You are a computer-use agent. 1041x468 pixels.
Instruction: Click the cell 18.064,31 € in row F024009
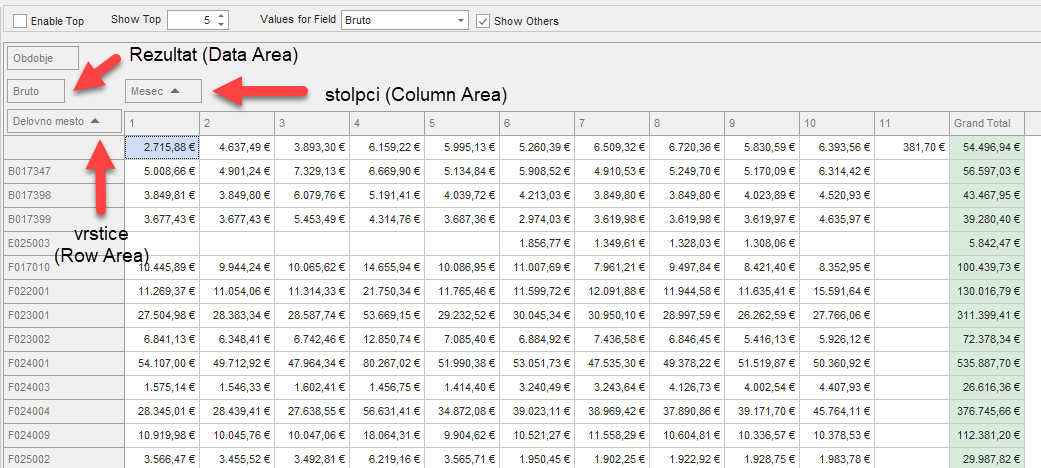[386, 435]
